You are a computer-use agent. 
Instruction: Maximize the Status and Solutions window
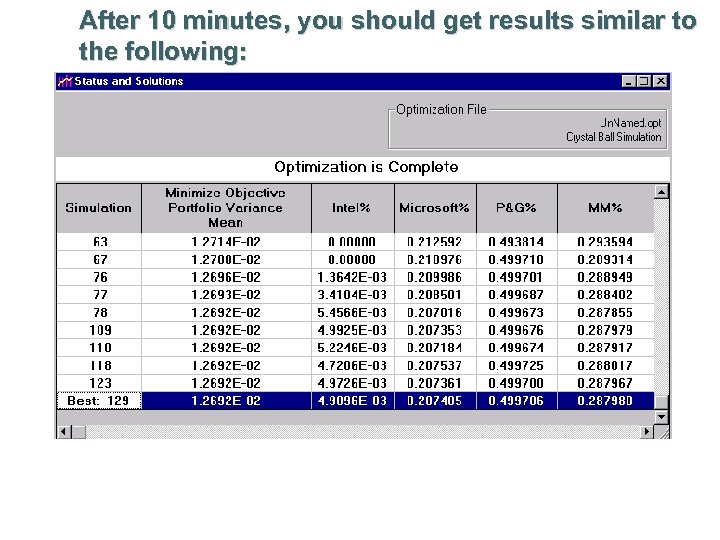(x=644, y=81)
